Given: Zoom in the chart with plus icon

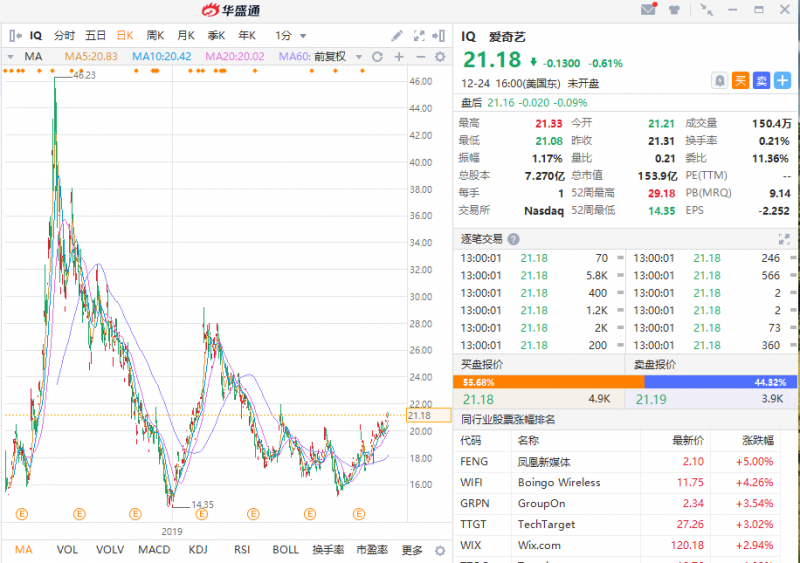Looking at the screenshot, I should point(399,57).
